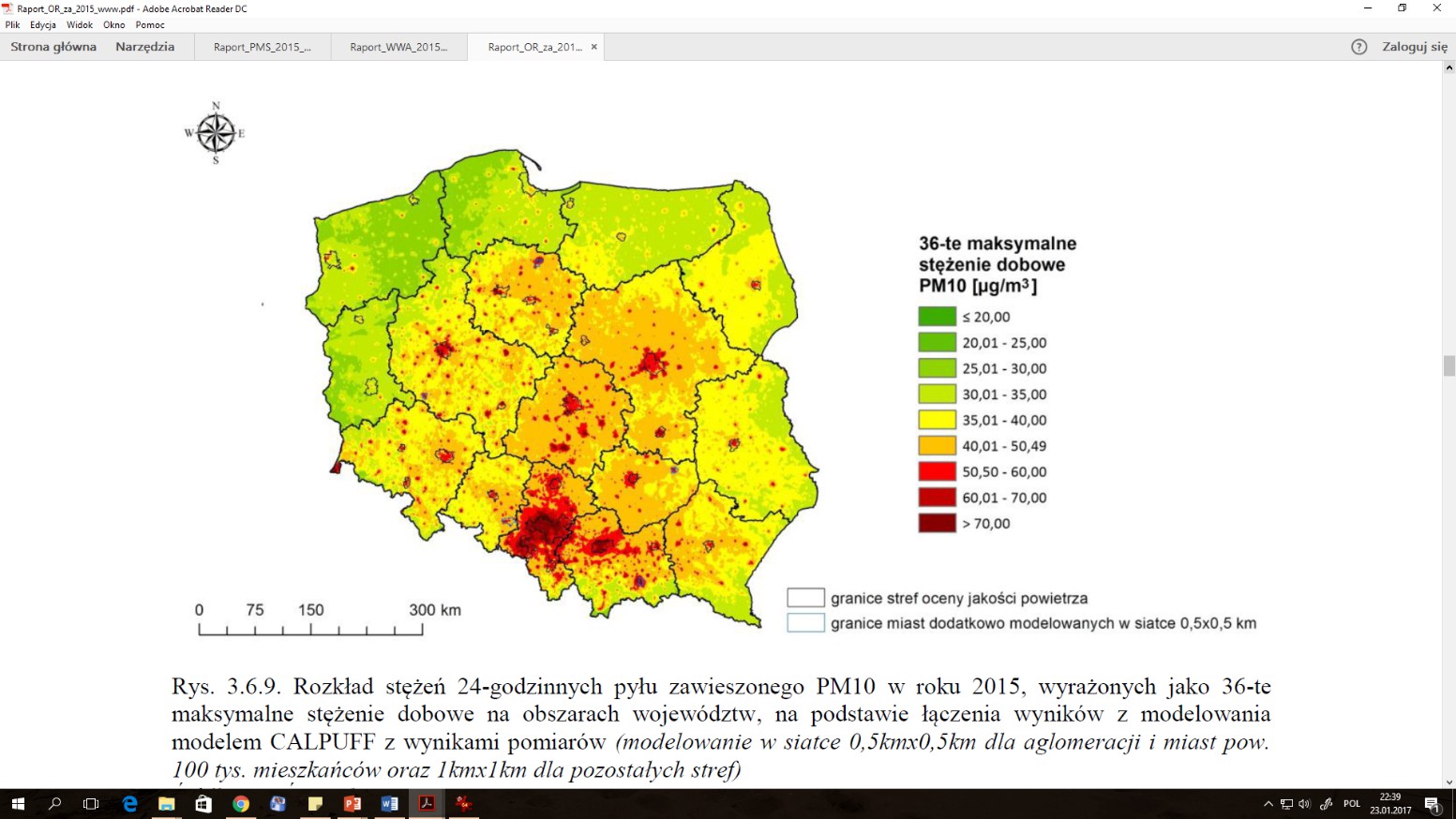Click the '40,01 - 50,49' orange legend swatch

tap(937, 446)
